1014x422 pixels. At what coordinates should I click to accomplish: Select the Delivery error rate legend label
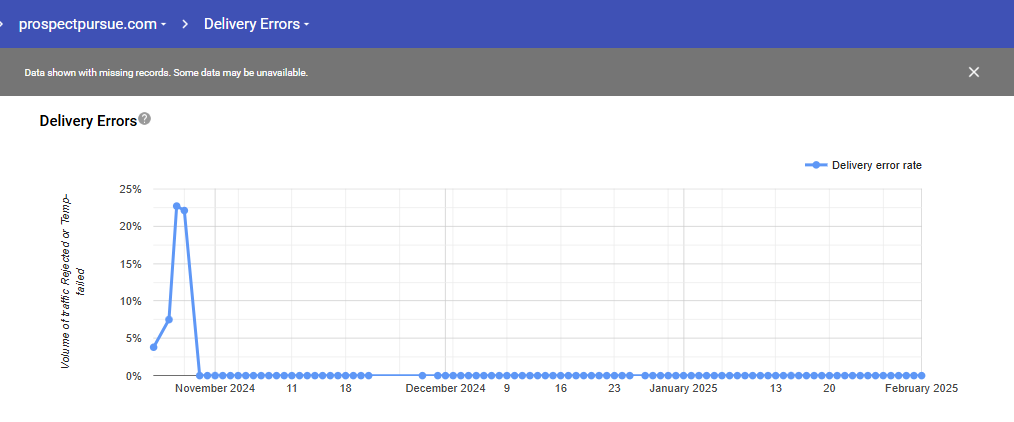pos(876,166)
